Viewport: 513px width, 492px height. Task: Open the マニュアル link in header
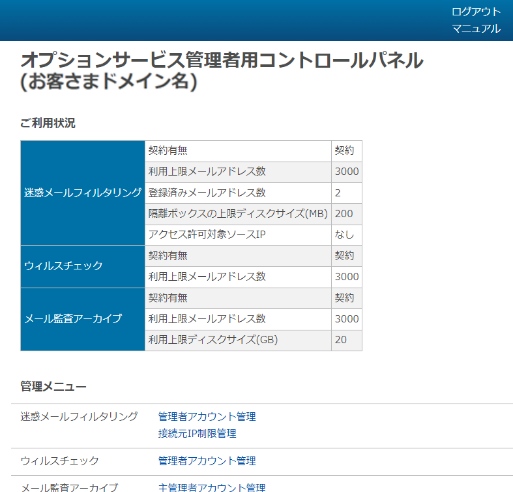[x=476, y=29]
